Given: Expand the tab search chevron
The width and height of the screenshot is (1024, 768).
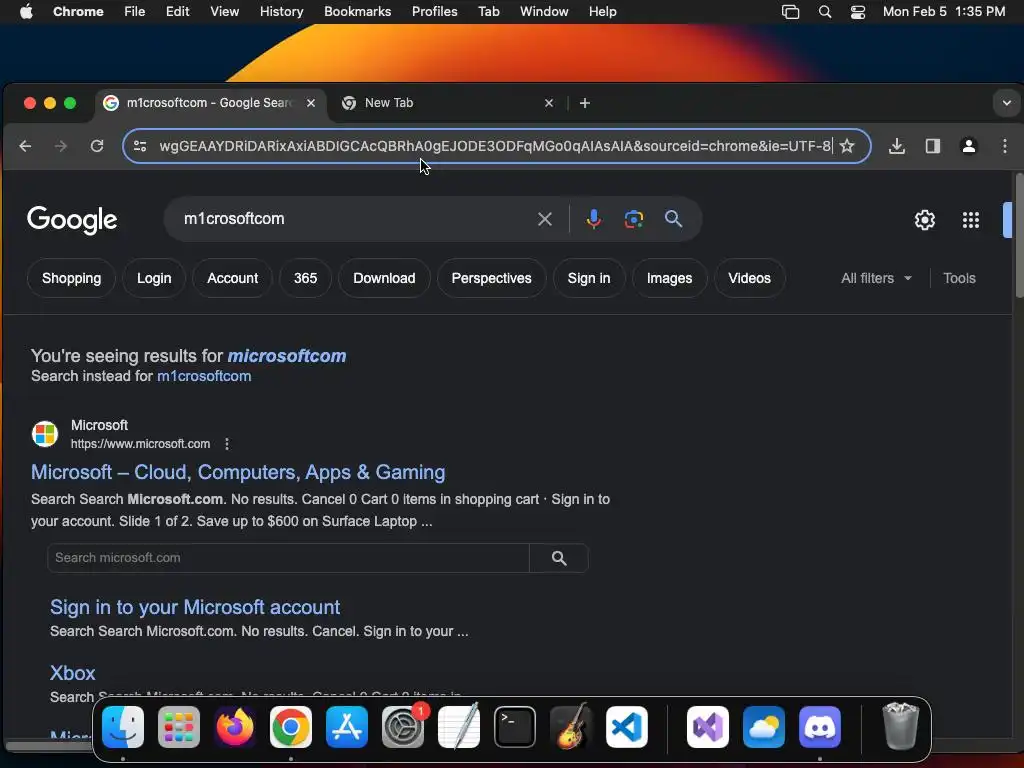Looking at the screenshot, I should (x=1006, y=103).
